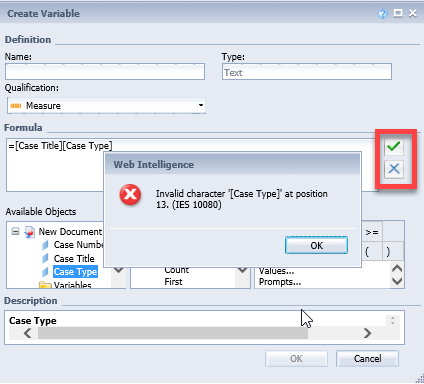This screenshot has width=424, height=384.
Task: Open help in Create Variable dialog
Action: (383, 14)
